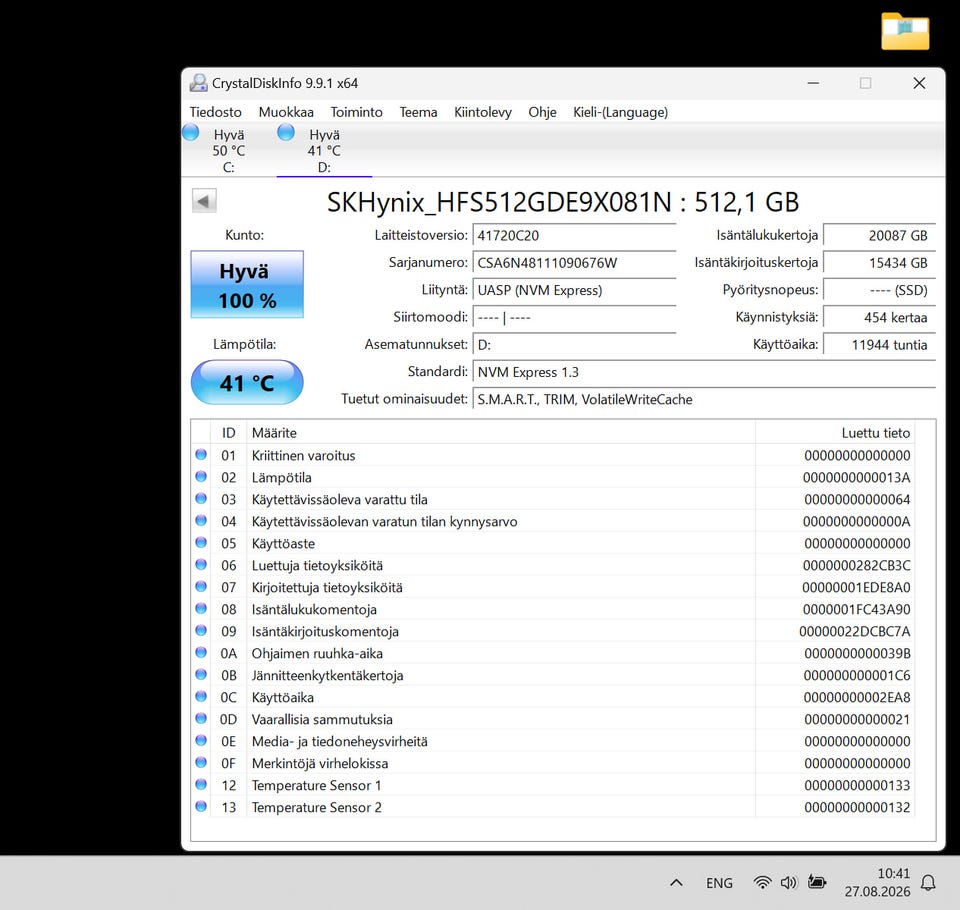
Task: Select the Käytettävissäoleva varattu tila text
Action: point(339,500)
